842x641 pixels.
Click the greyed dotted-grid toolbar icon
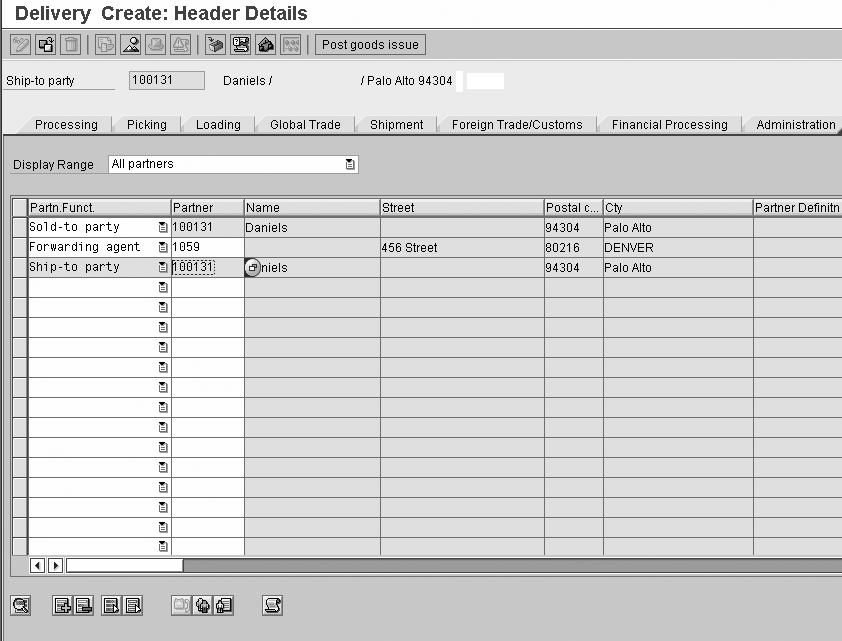291,45
